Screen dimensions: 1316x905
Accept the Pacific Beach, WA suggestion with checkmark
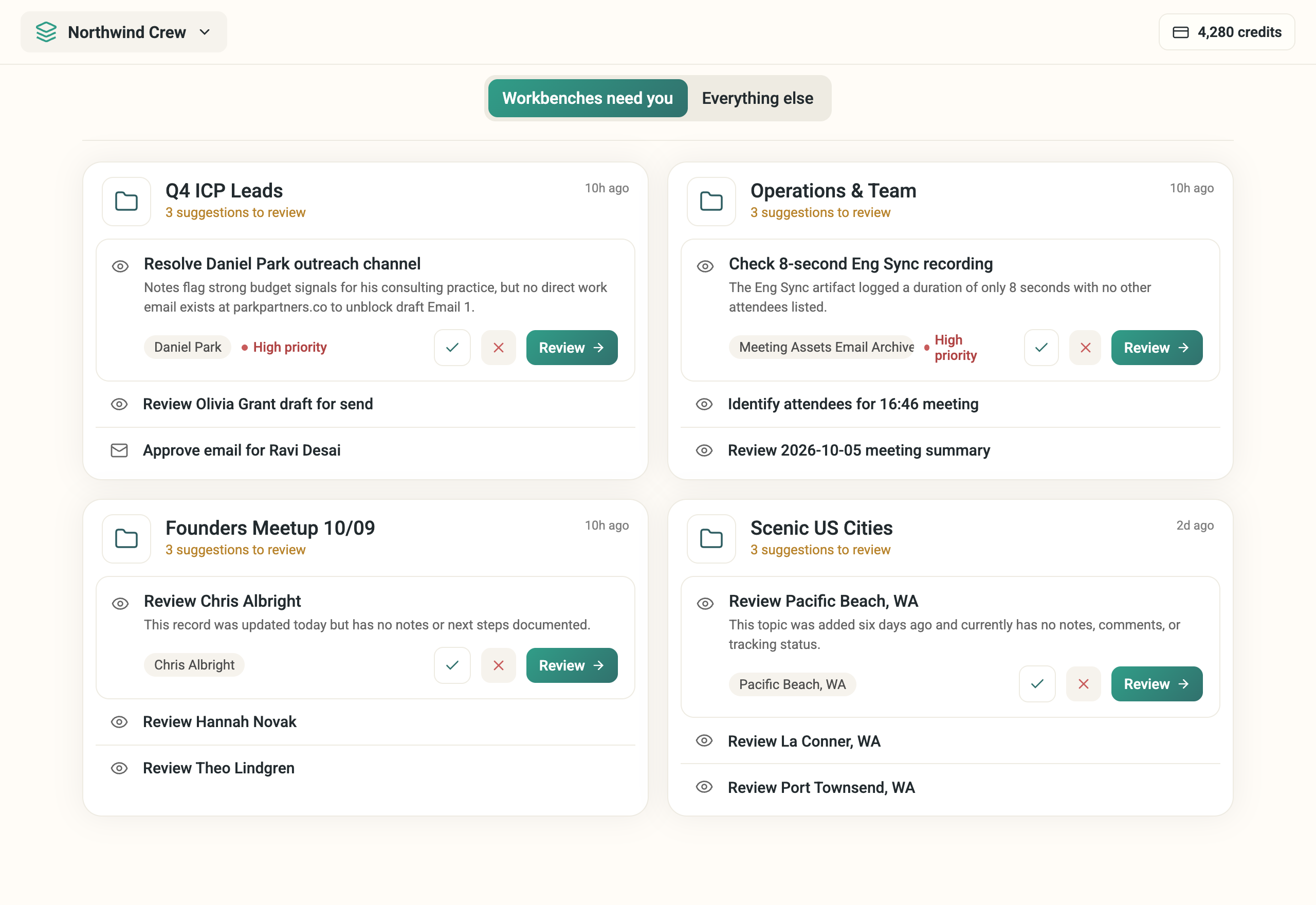coord(1037,684)
